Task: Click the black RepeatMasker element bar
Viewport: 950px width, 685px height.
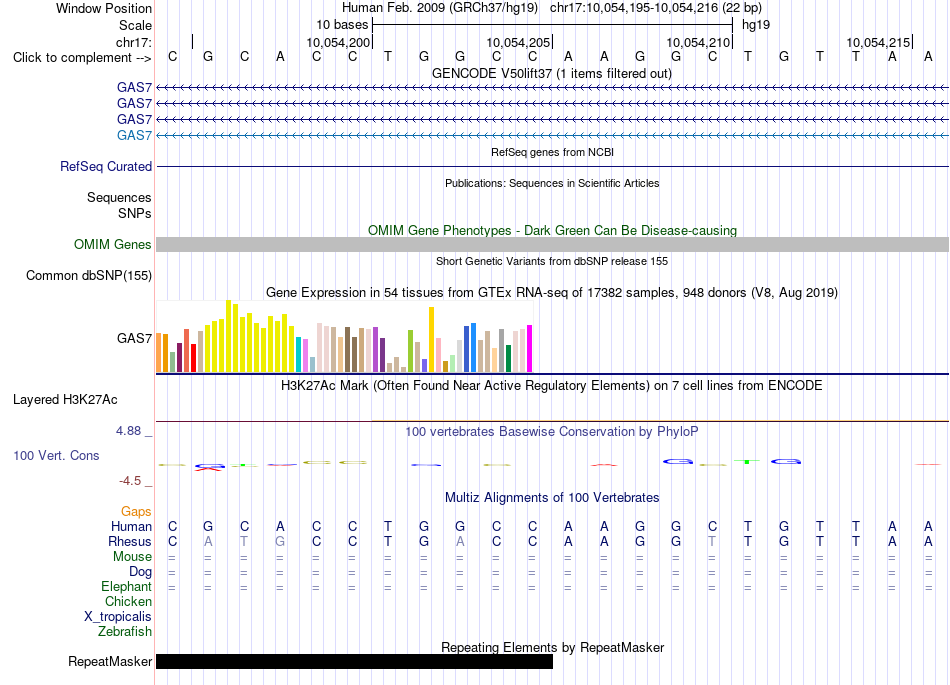Action: click(x=354, y=661)
